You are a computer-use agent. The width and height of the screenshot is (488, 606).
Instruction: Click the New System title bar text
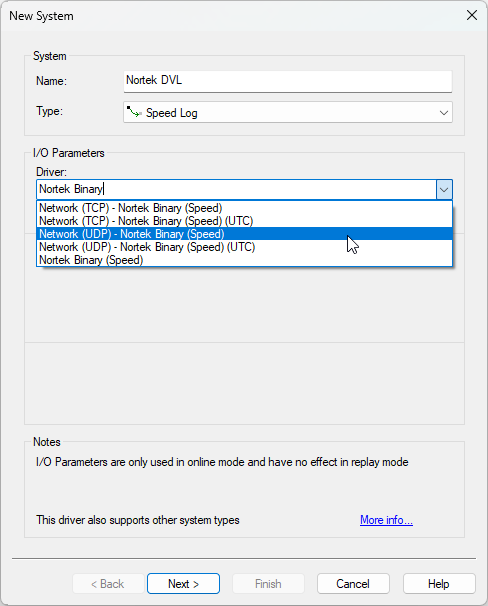41,16
